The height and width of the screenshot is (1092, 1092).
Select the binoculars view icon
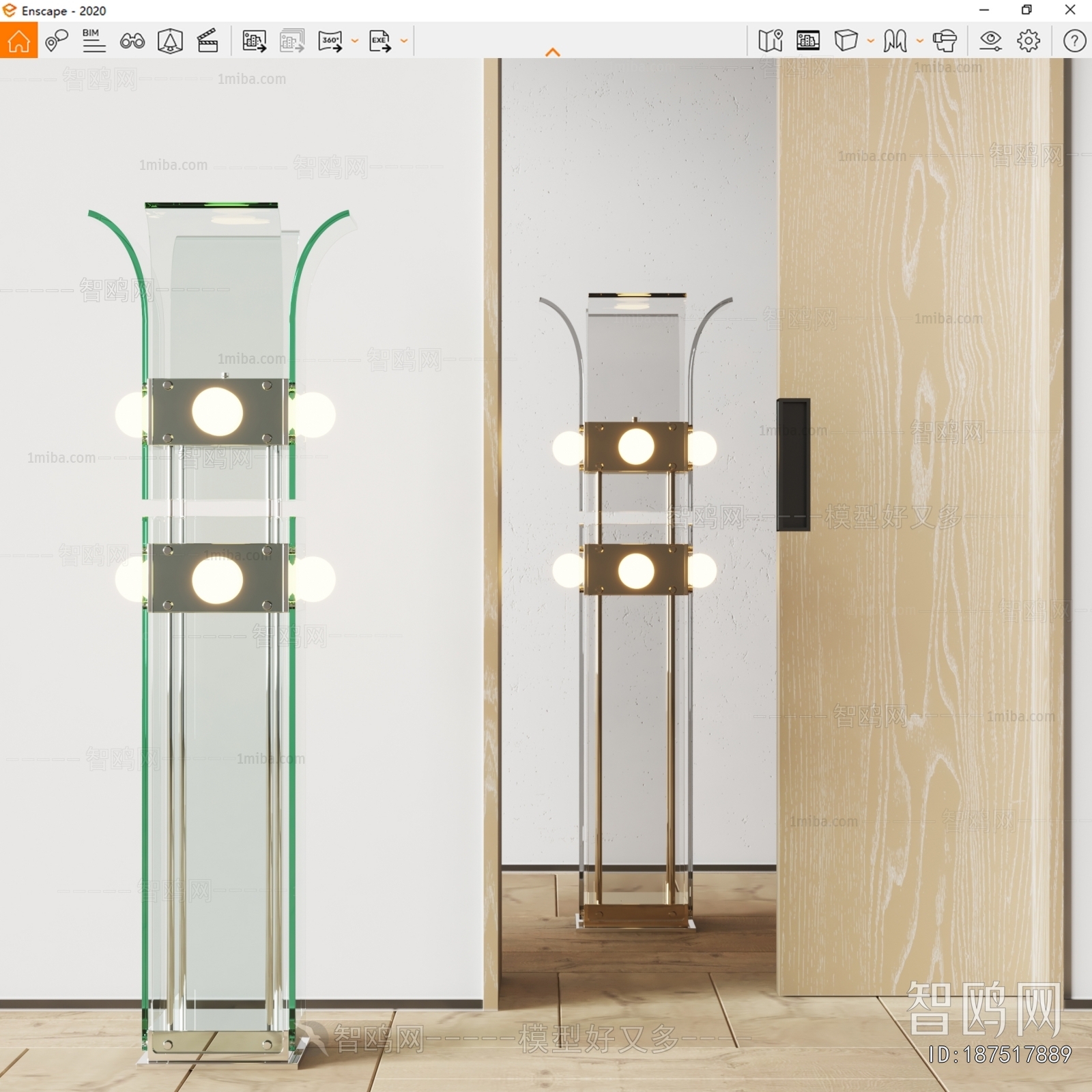pyautogui.click(x=132, y=41)
